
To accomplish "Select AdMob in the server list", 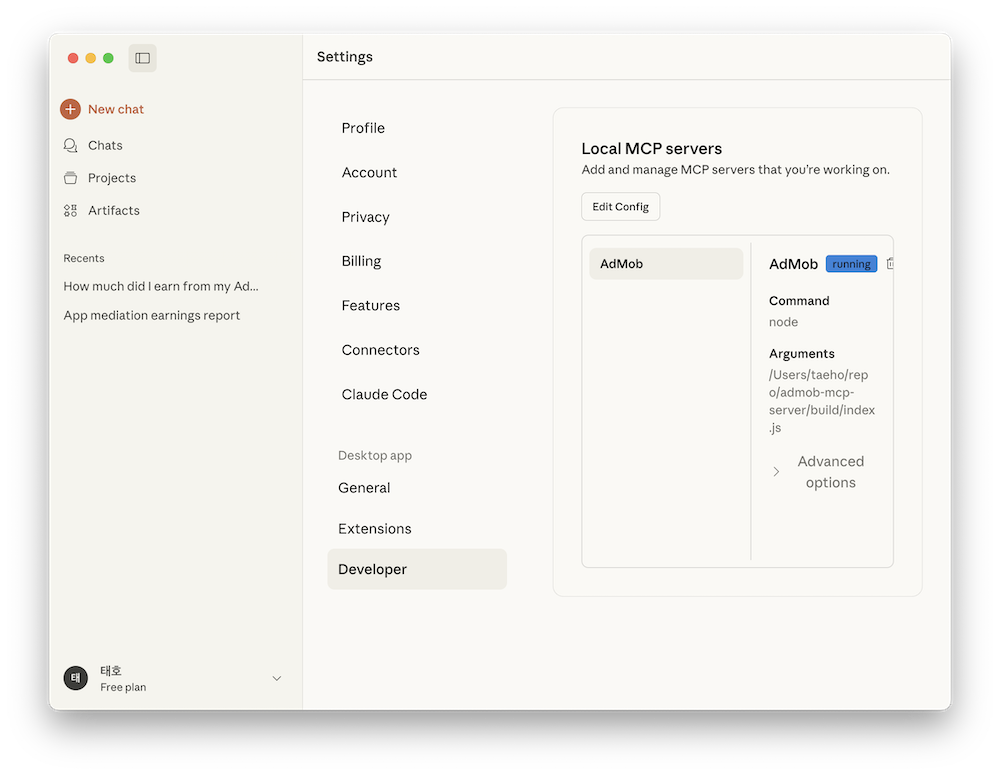I will click(x=666, y=263).
